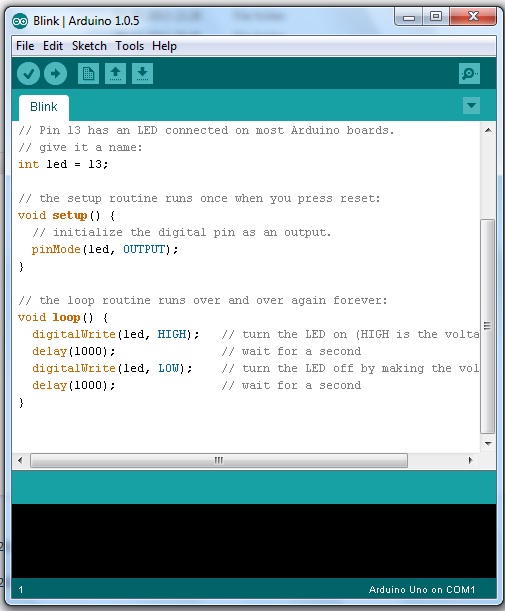Open the Sketch menu

[x=89, y=46]
